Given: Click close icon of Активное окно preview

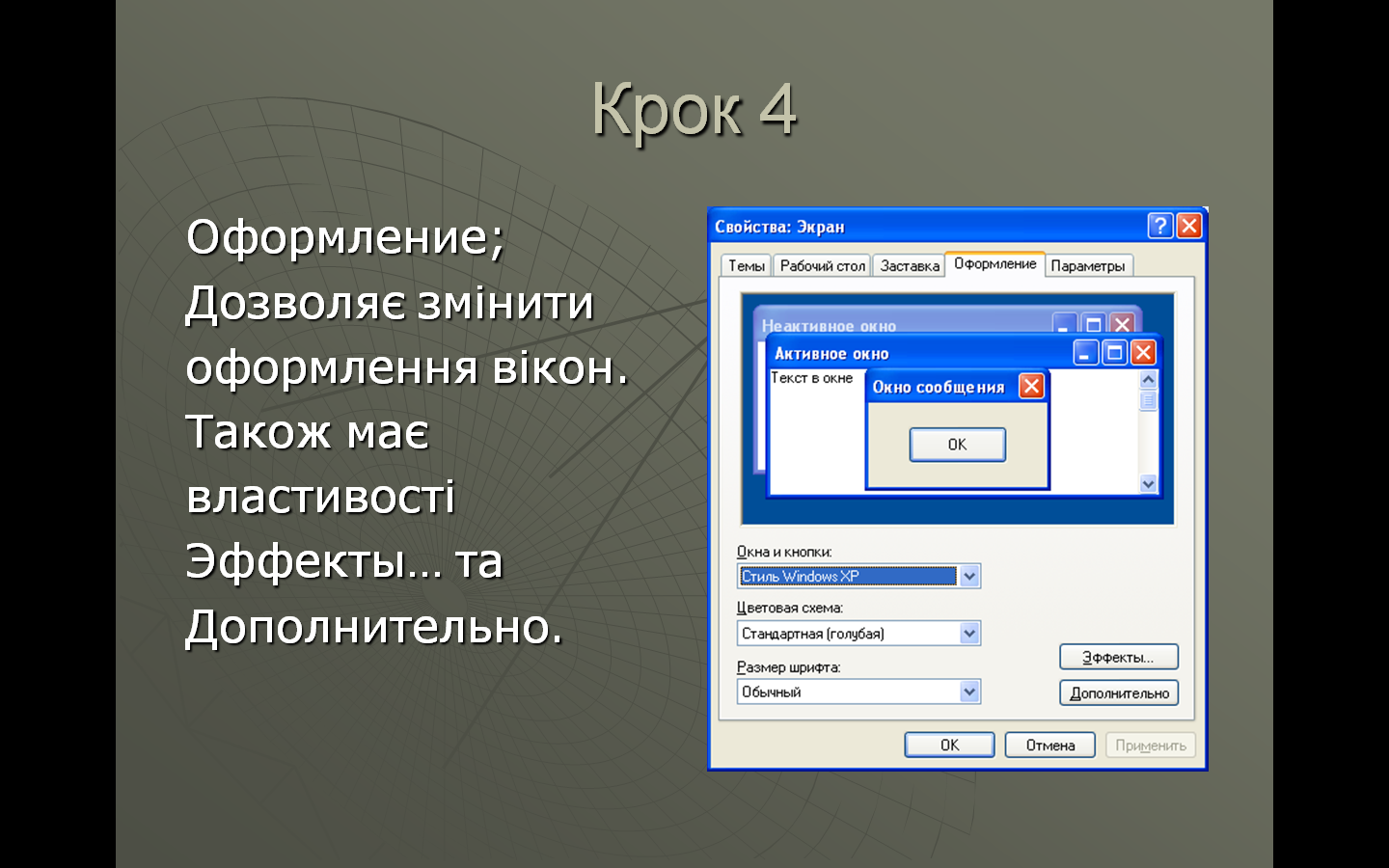Looking at the screenshot, I should coord(1143,353).
